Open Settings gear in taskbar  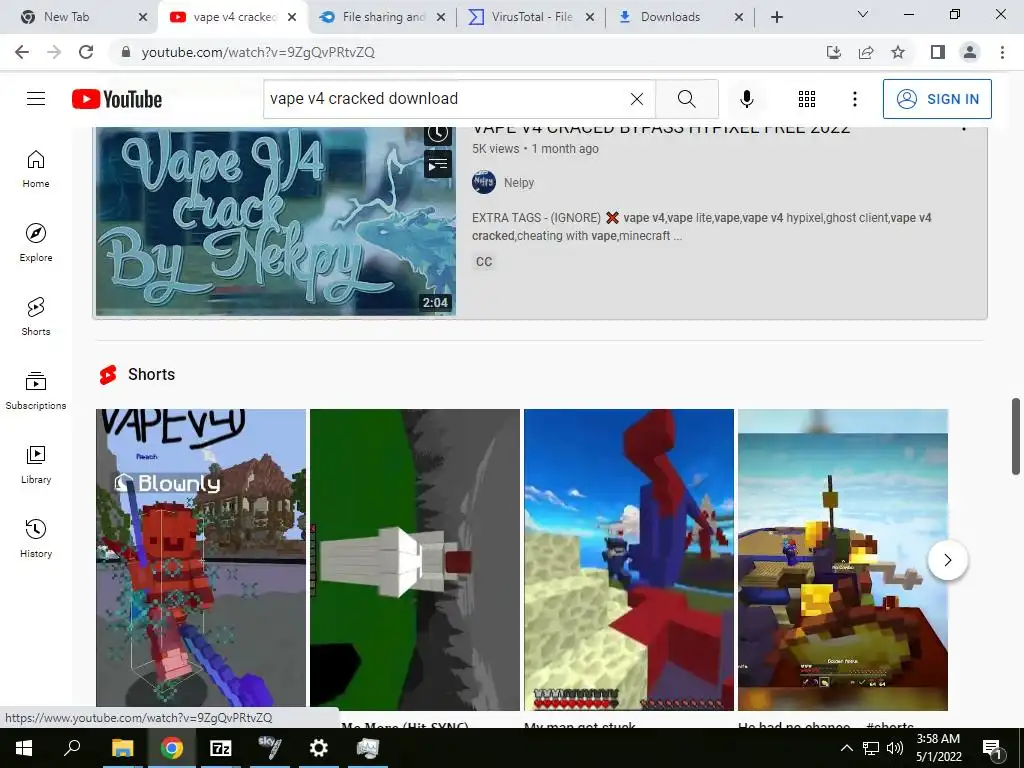coord(319,748)
